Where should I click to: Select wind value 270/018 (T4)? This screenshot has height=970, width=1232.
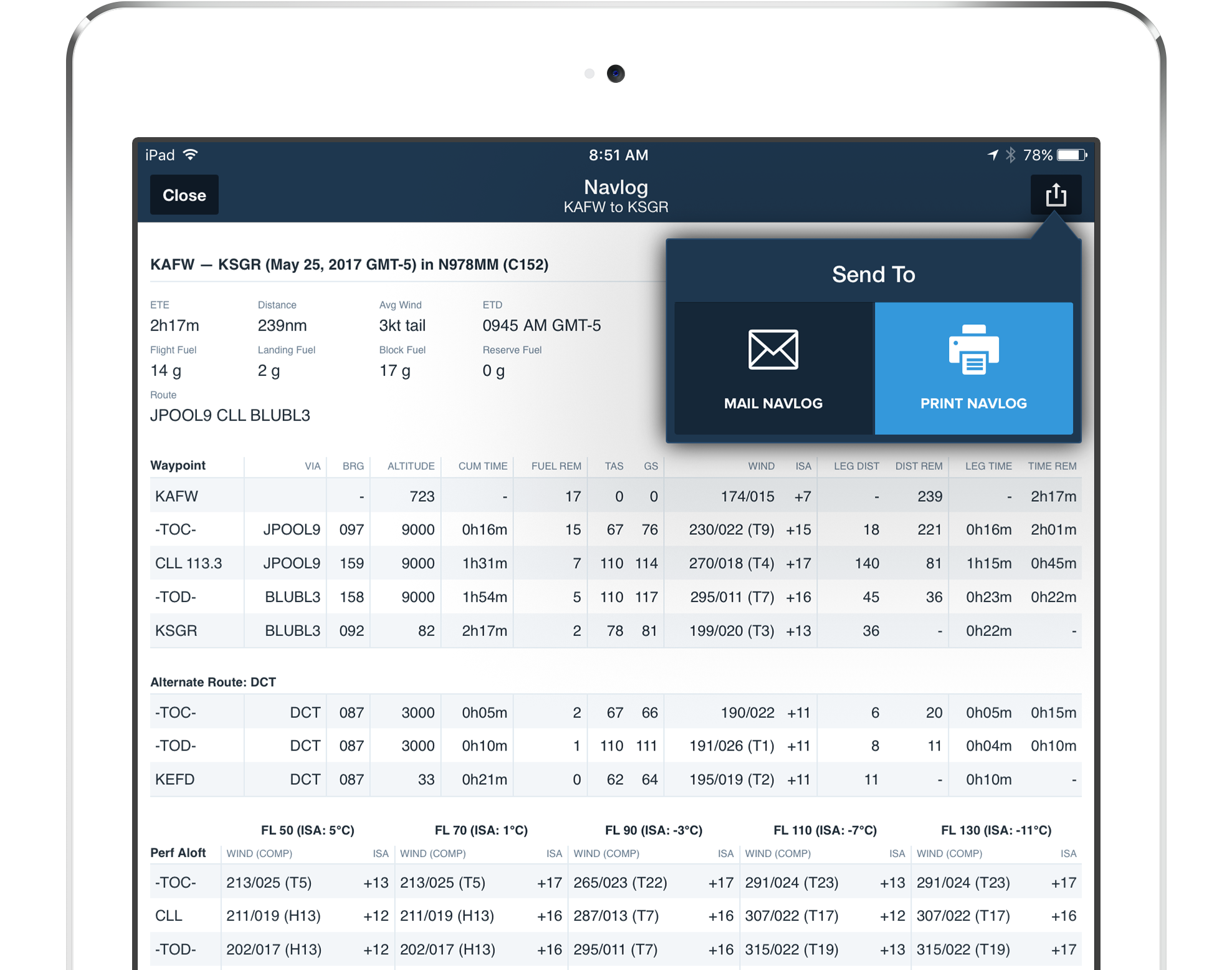pyautogui.click(x=732, y=563)
